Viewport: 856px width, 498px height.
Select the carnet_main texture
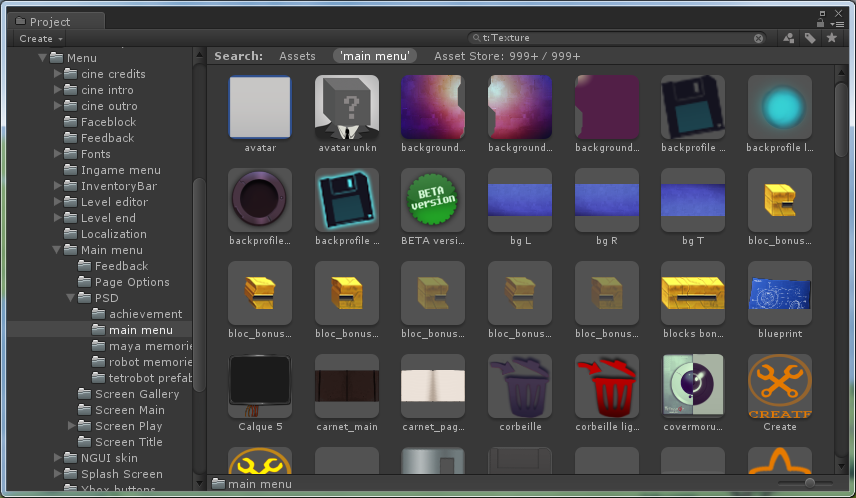[347, 386]
